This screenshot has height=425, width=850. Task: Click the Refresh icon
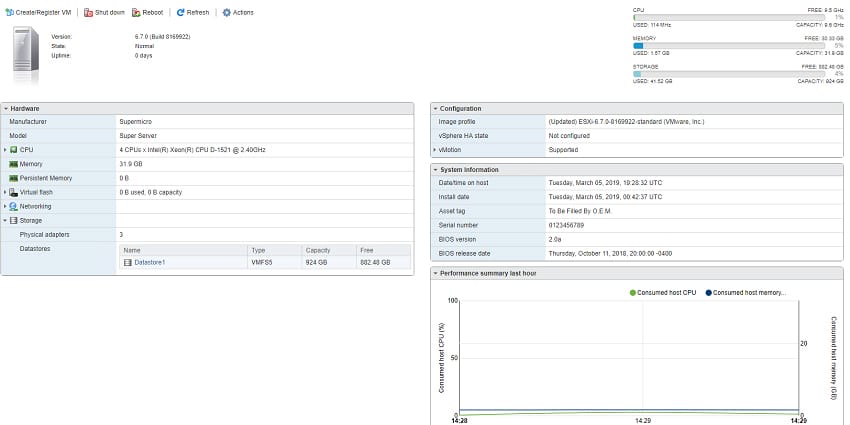tap(181, 12)
